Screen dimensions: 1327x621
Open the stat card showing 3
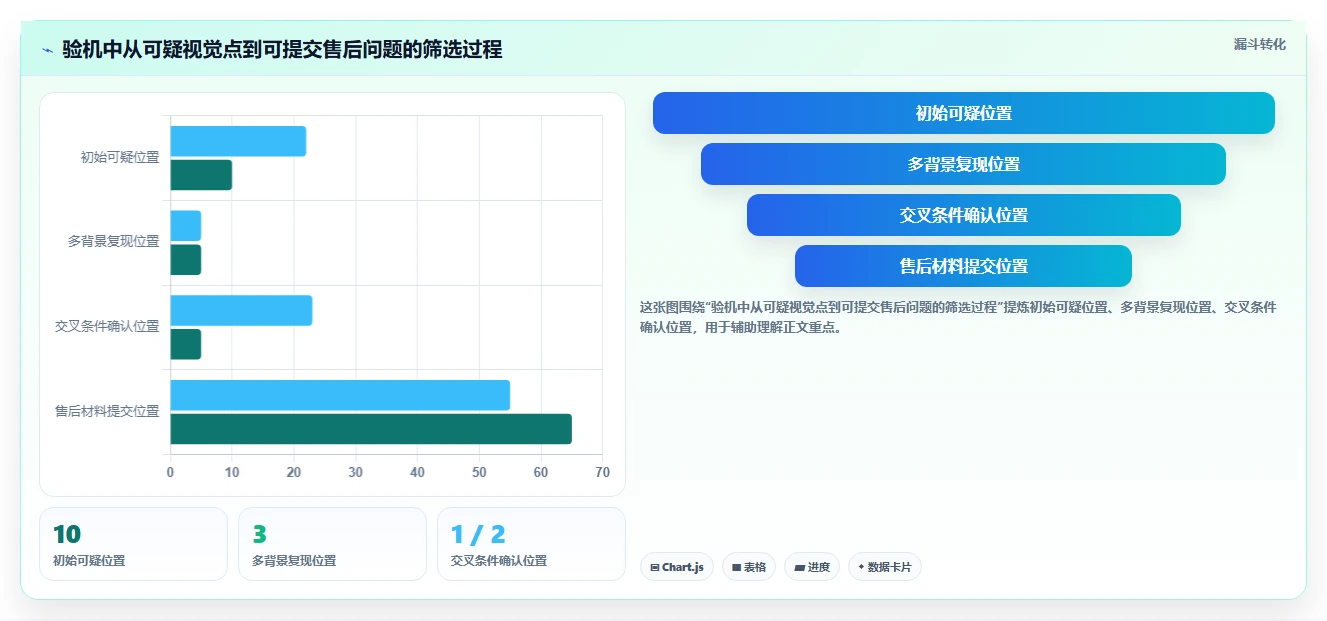[x=332, y=544]
